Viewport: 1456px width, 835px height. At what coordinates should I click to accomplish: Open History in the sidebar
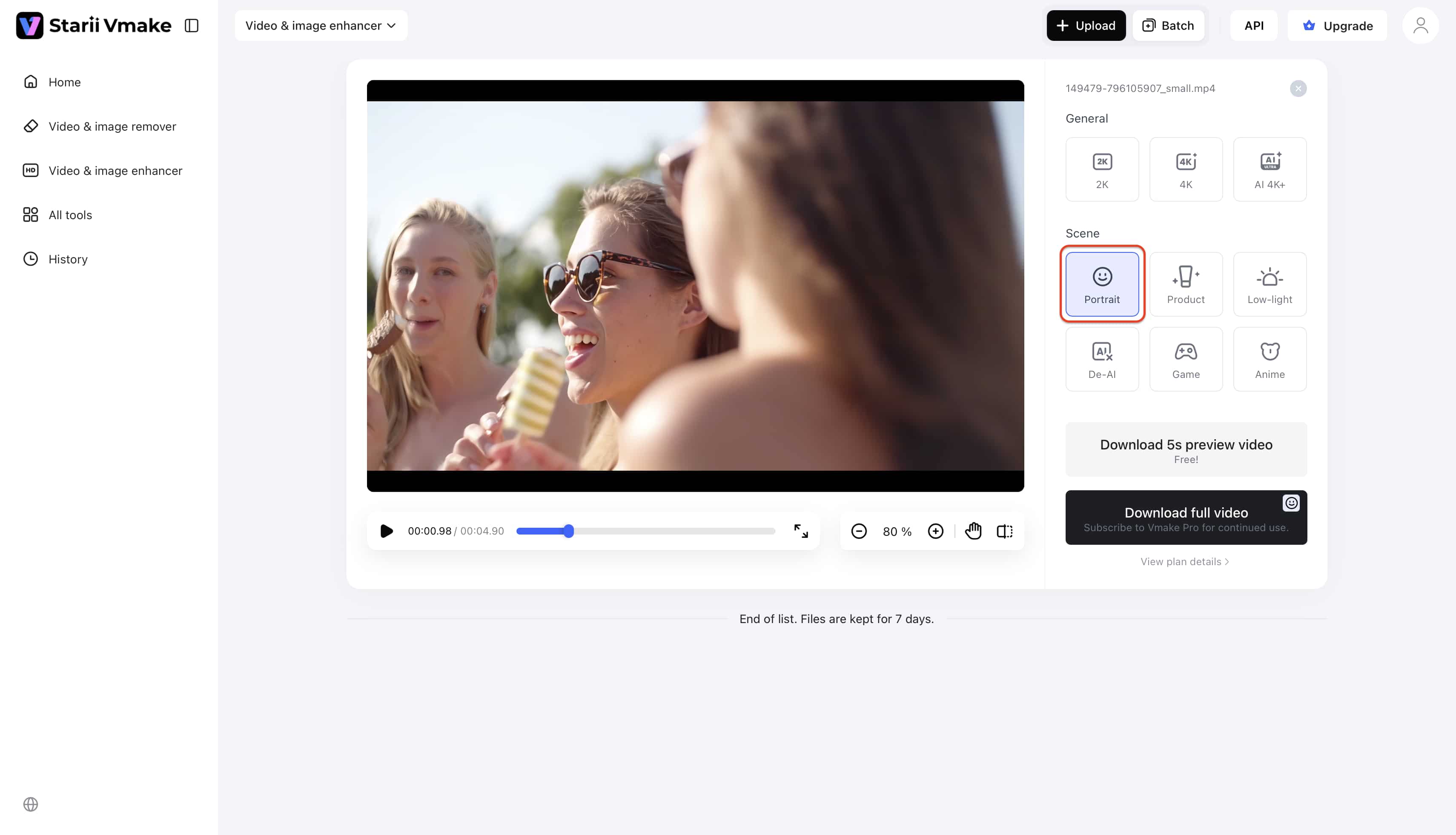[x=55, y=259]
